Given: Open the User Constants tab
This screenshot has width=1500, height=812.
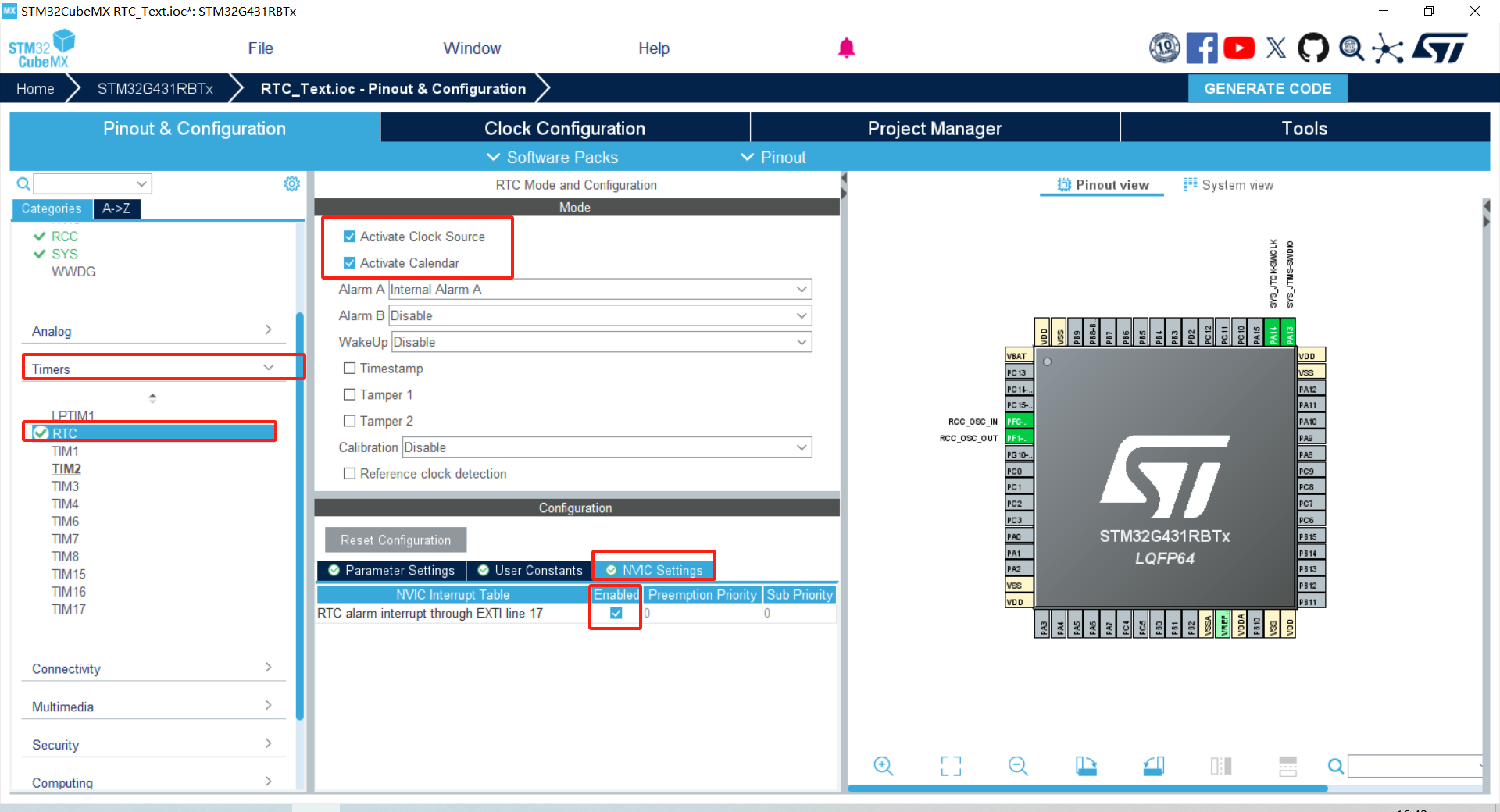Looking at the screenshot, I should click(x=530, y=571).
